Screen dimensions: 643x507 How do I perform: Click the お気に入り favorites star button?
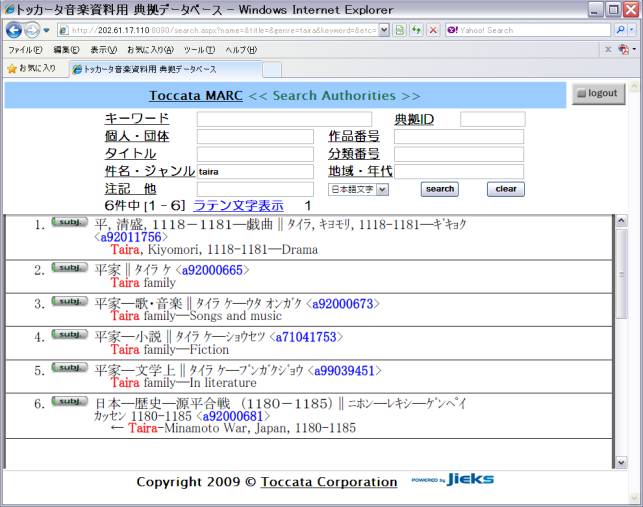point(31,68)
